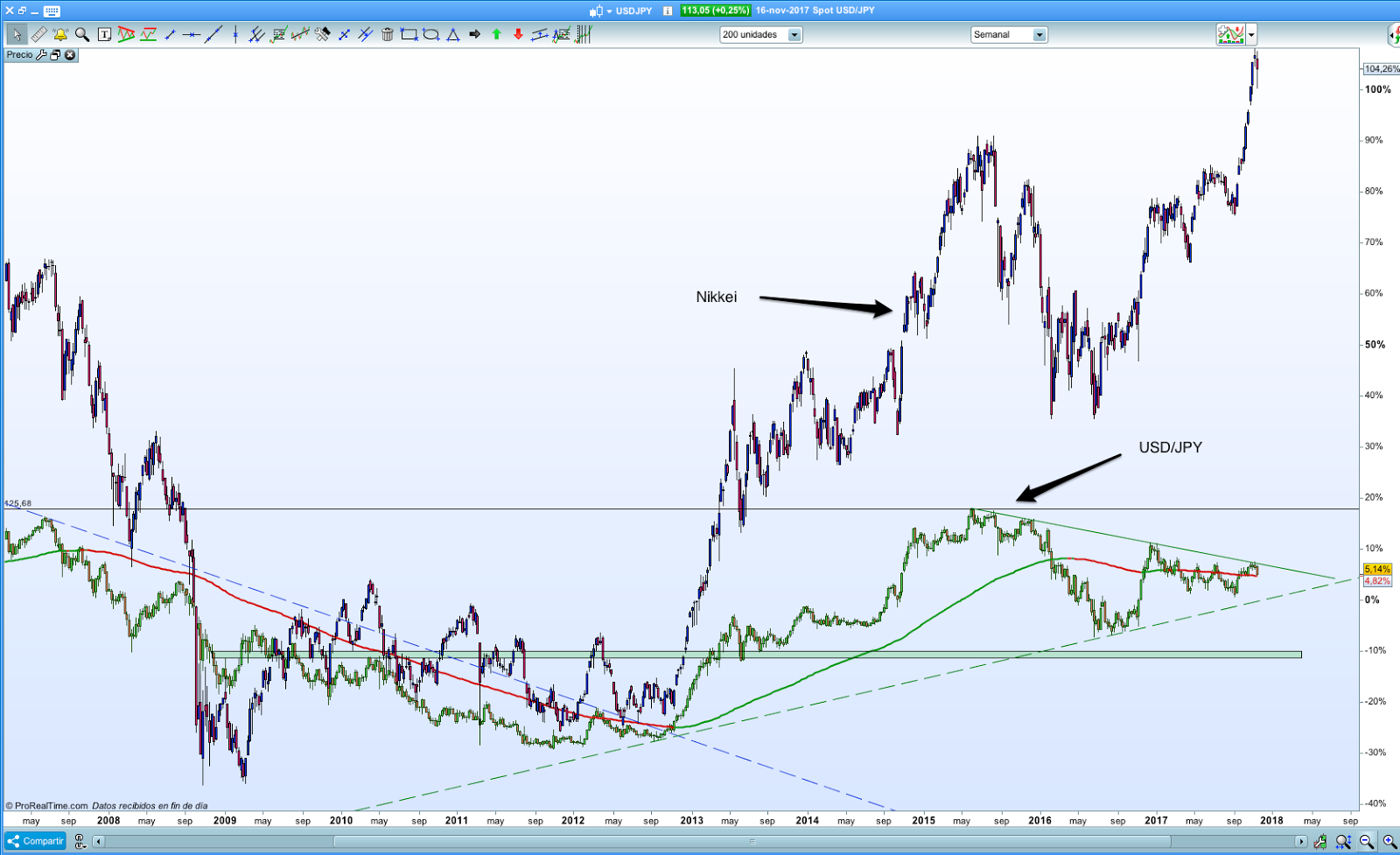
Task: Open Precio settings with the wrench icon
Action: (x=41, y=55)
